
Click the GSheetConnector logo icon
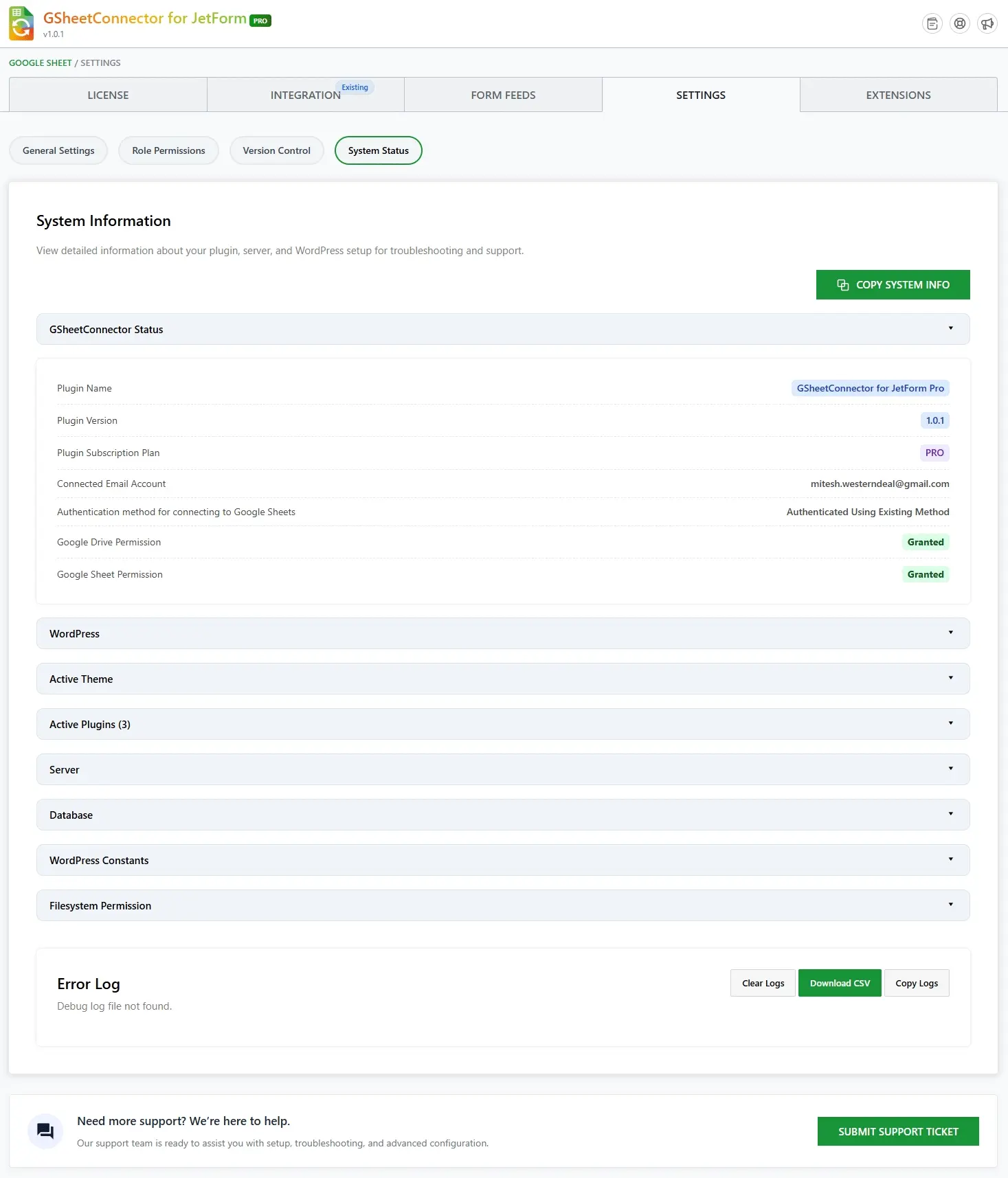coord(21,23)
